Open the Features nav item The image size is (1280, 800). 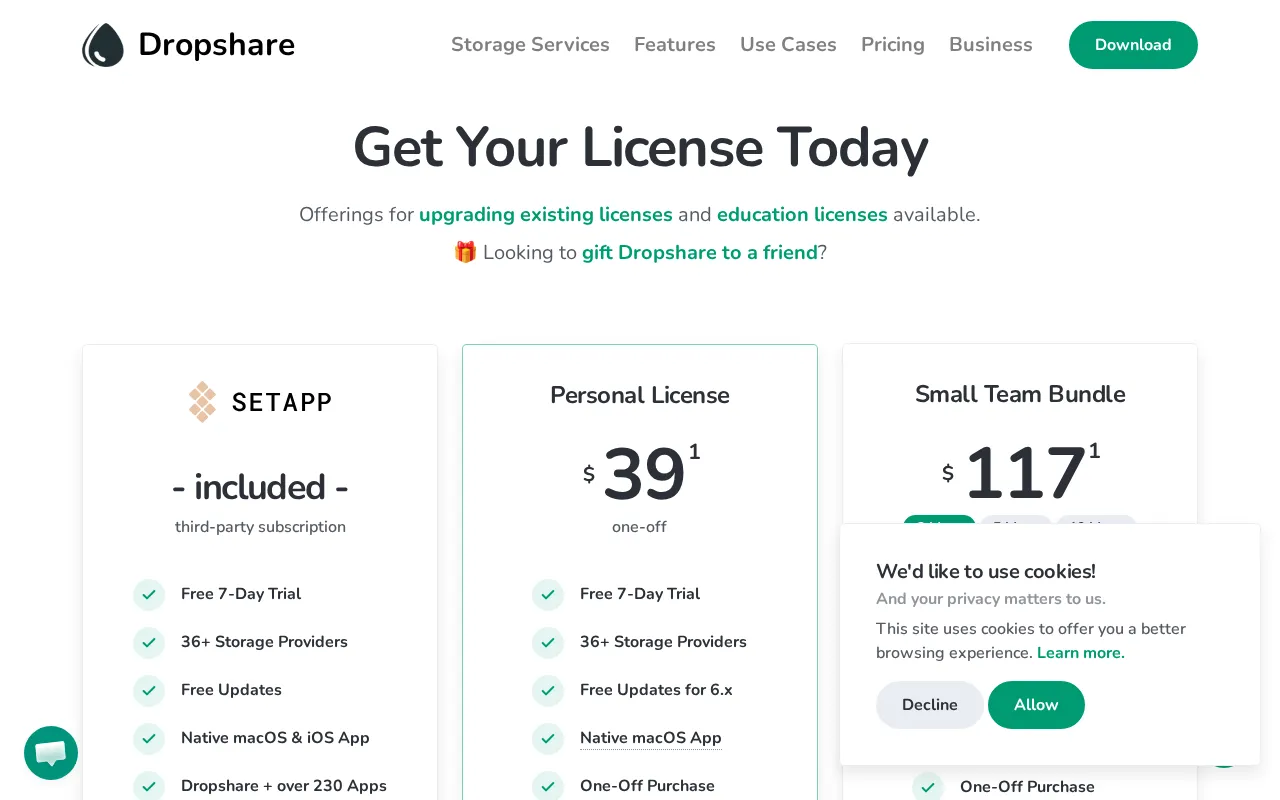point(675,45)
